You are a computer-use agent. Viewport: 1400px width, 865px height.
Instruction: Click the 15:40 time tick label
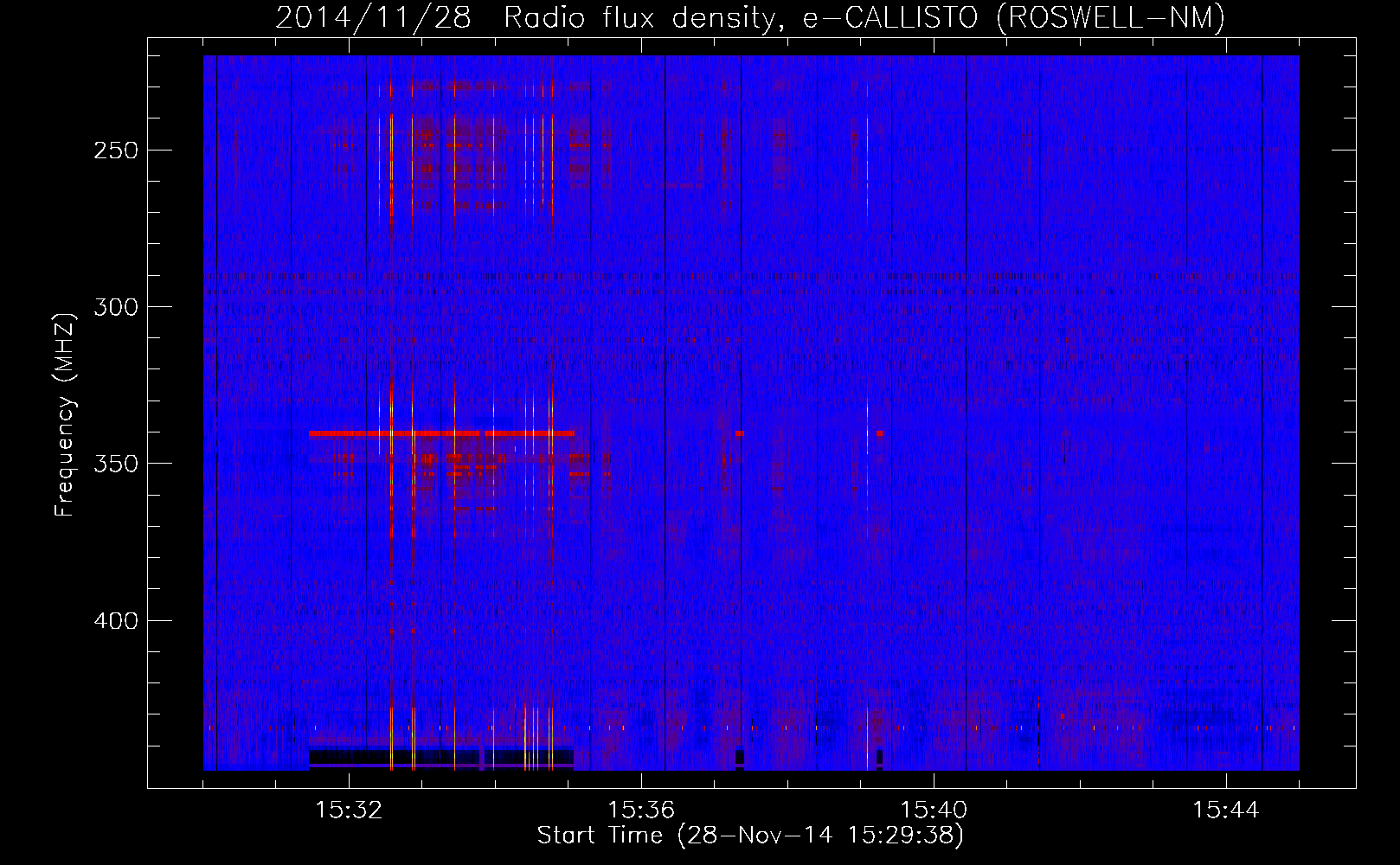pyautogui.click(x=934, y=811)
